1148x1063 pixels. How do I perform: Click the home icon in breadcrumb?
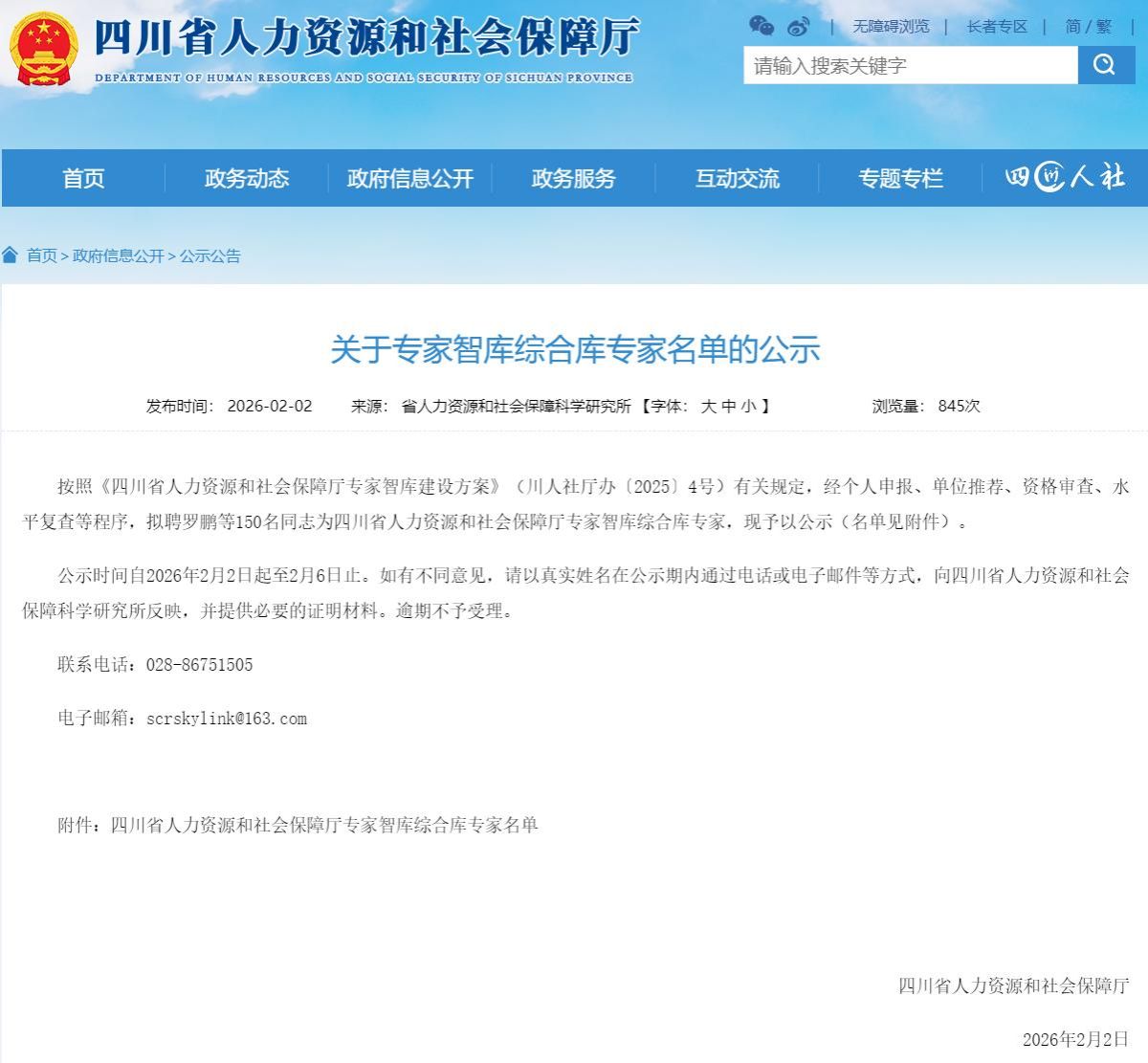pos(11,255)
